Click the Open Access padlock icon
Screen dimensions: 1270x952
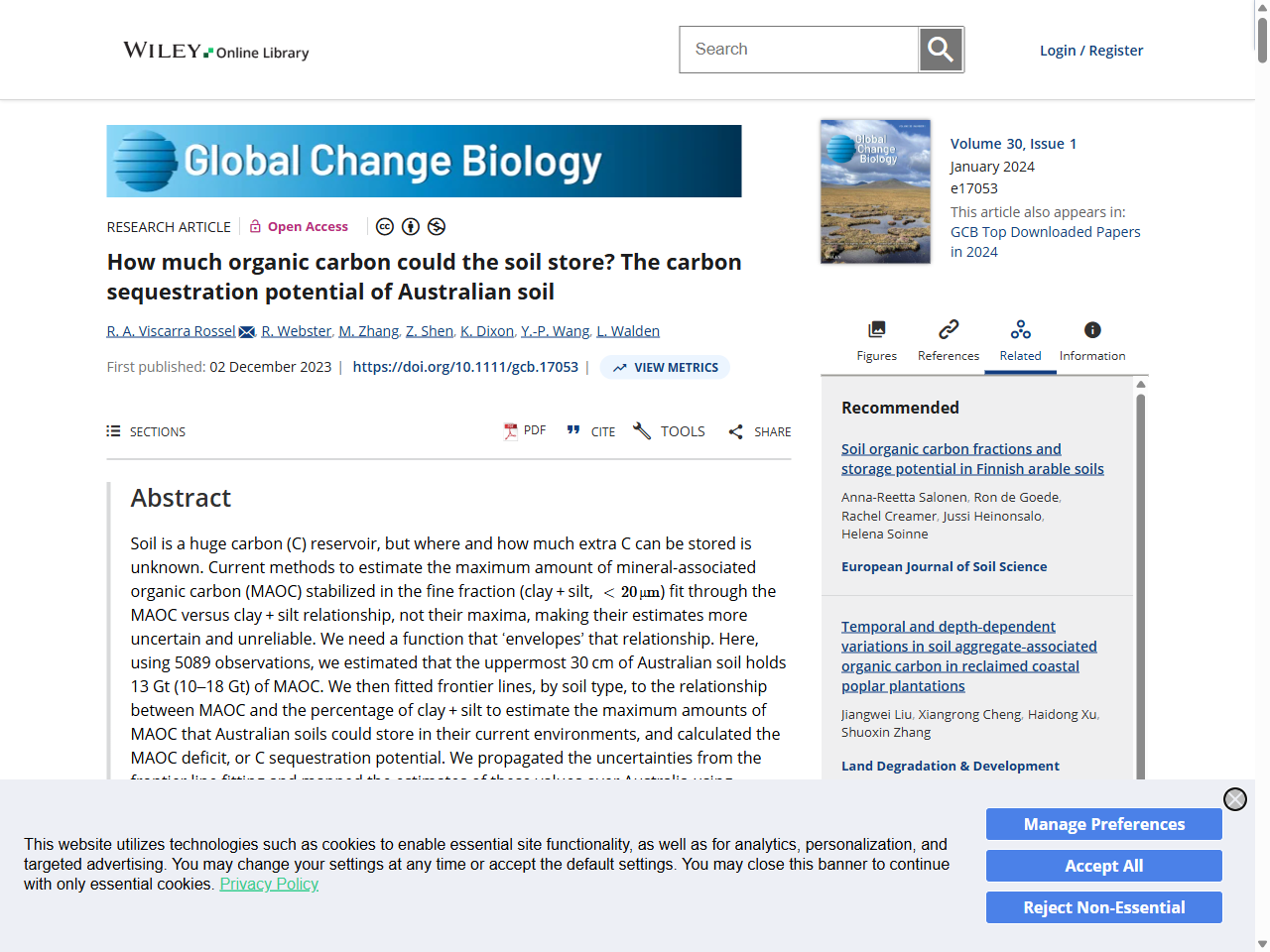(256, 226)
